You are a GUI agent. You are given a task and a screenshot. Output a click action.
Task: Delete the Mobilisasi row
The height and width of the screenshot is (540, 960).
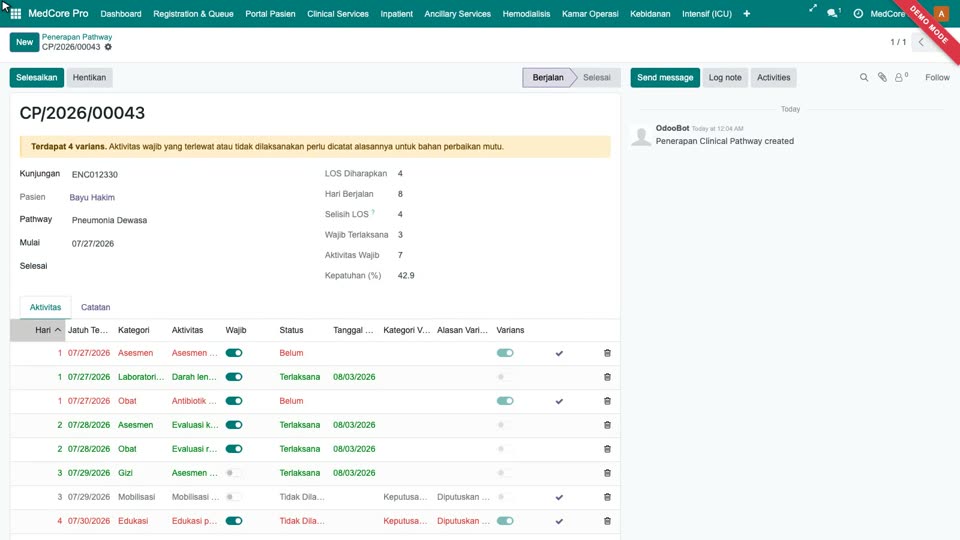[x=607, y=497]
